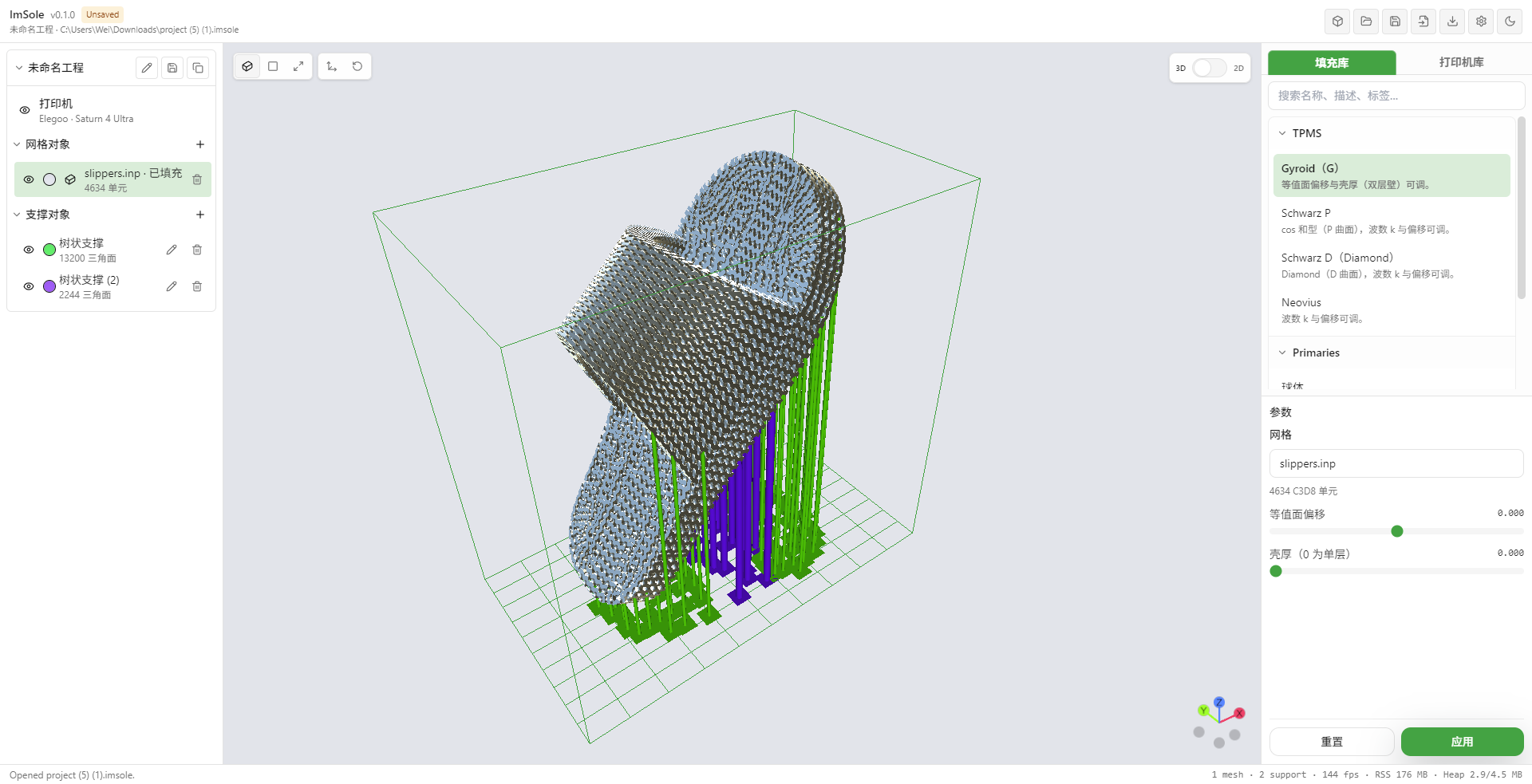
Task: Edit 树状支撑 with its pencil icon
Action: click(x=172, y=250)
